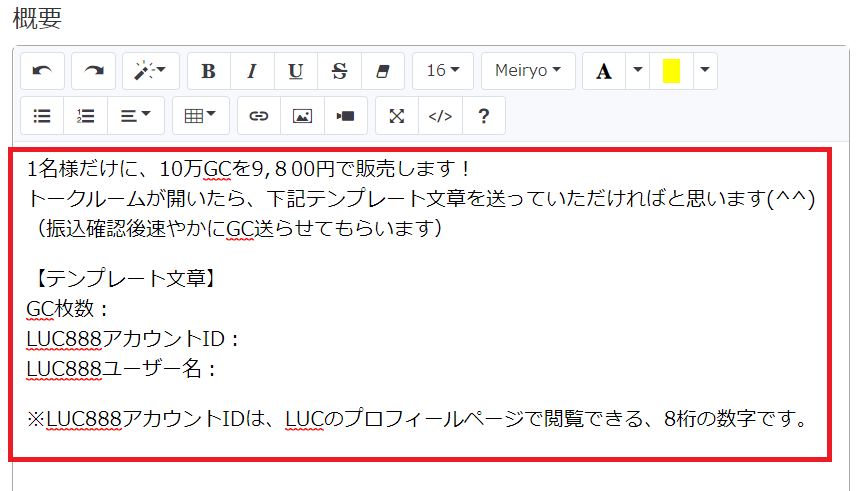Place cursor after 'LUC888アカウントID：' line
862x491 pixels.
pyautogui.click(x=240, y=339)
